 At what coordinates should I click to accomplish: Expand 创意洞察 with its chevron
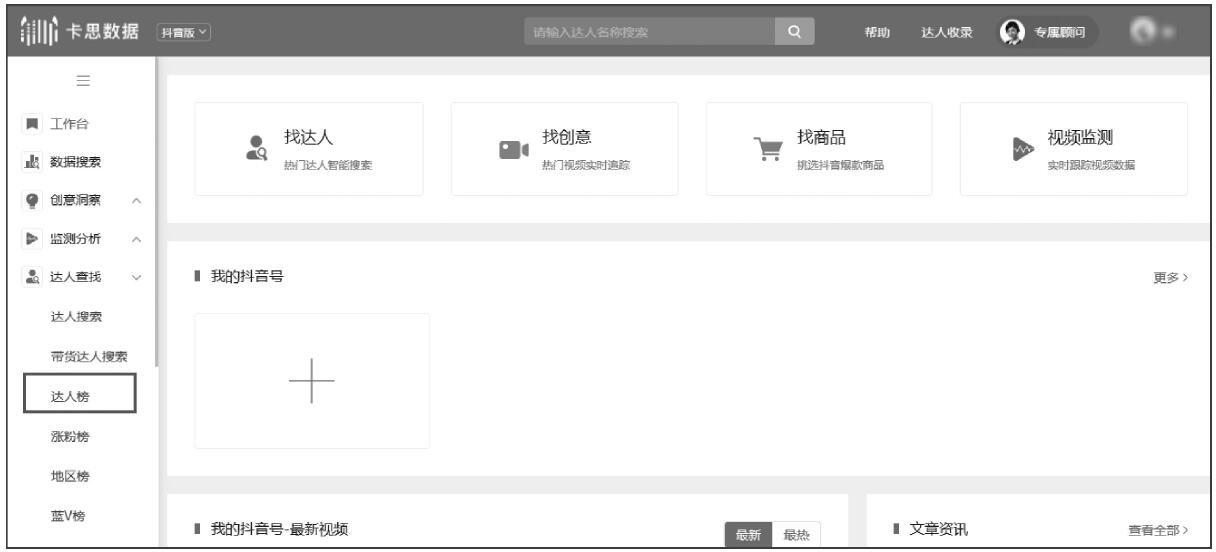[135, 202]
